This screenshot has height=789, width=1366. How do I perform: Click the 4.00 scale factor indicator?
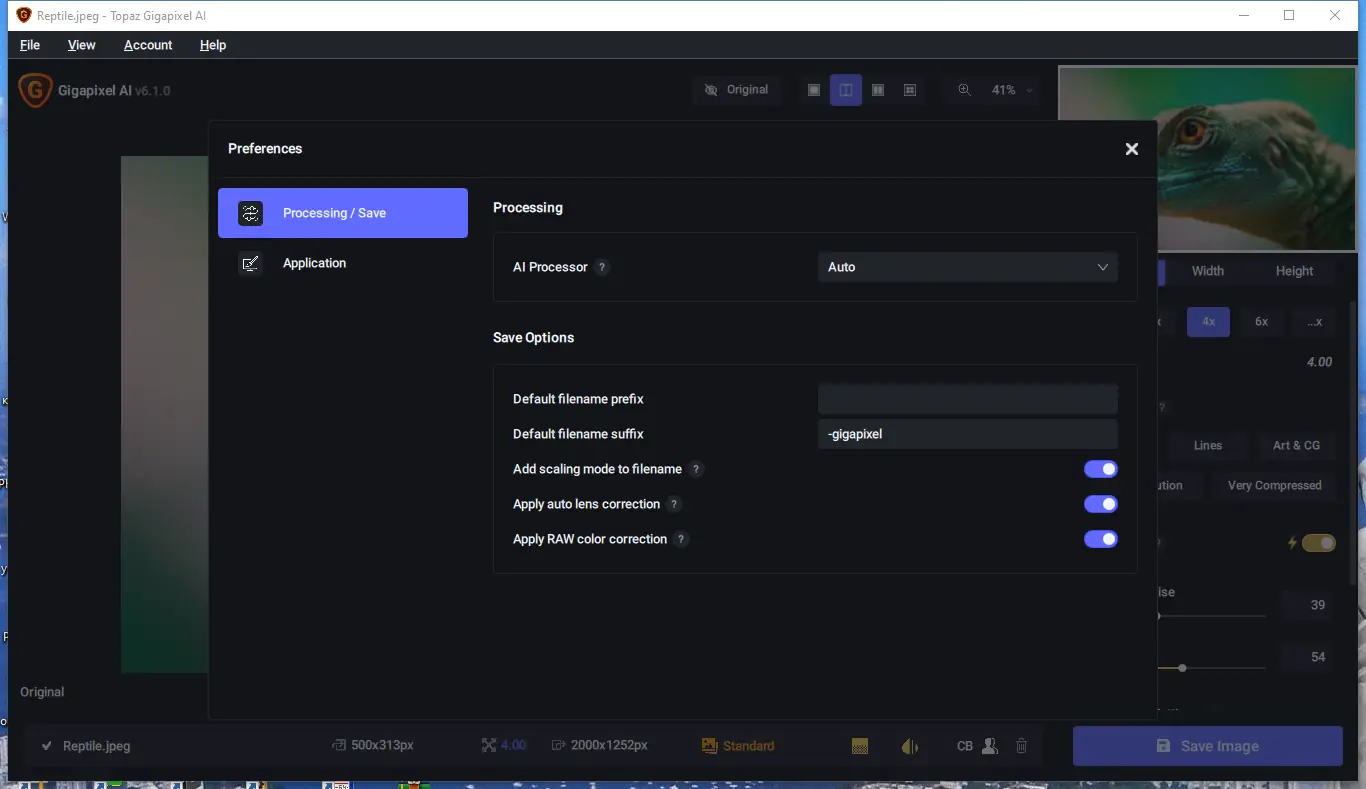click(x=504, y=746)
